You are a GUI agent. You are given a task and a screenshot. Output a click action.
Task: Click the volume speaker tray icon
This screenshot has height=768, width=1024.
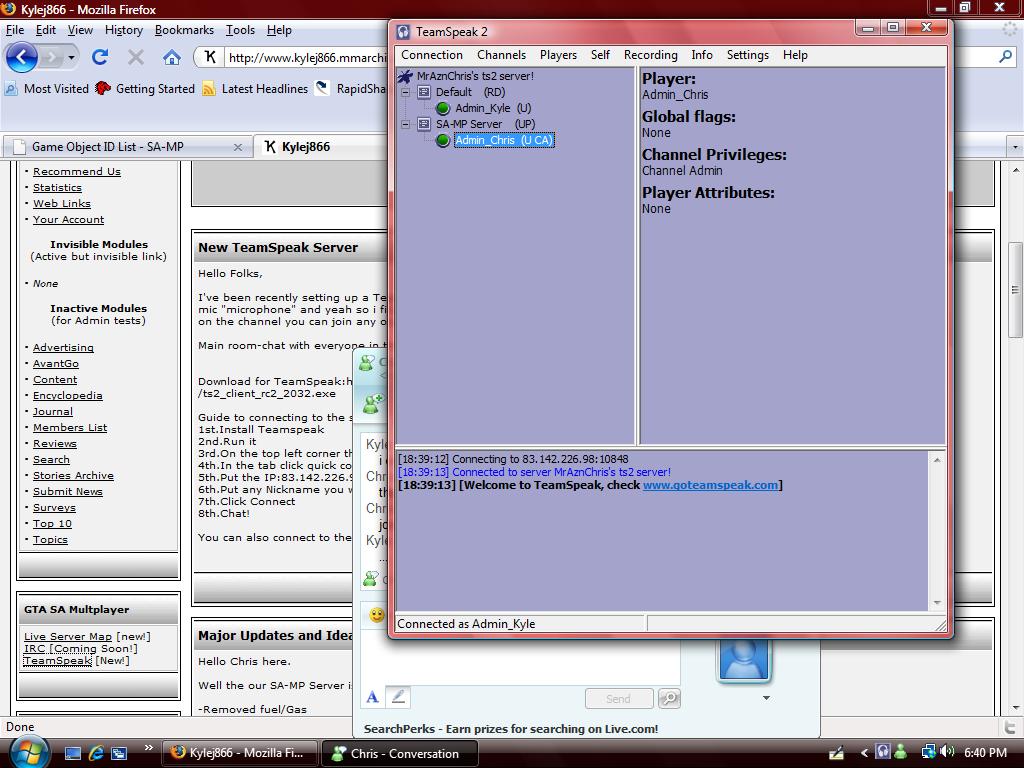pyautogui.click(x=948, y=752)
